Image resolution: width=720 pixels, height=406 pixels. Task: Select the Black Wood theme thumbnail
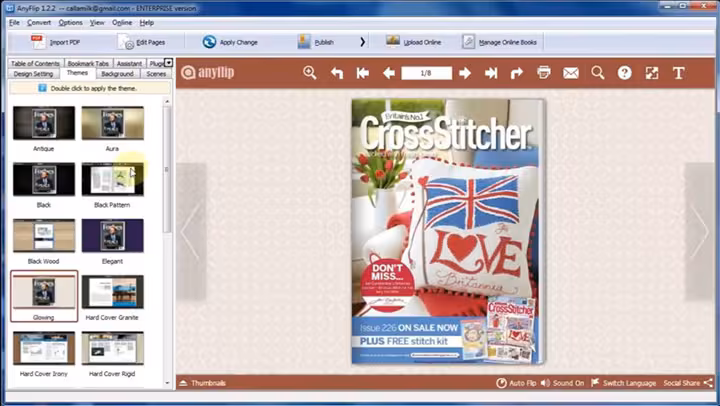44,236
